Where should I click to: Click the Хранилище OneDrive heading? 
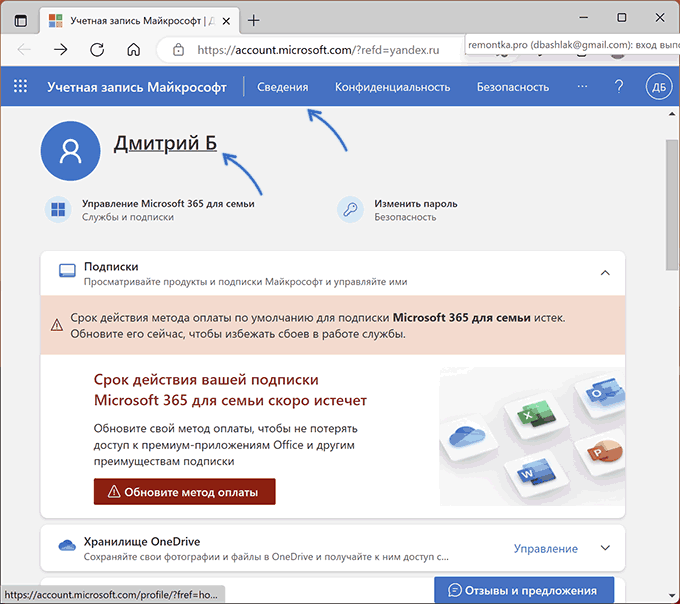point(142,542)
